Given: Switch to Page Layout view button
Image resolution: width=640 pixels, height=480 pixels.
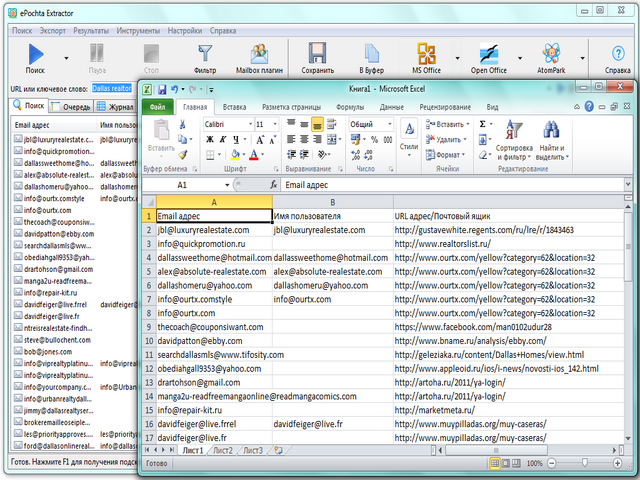Looking at the screenshot, I should pyautogui.click(x=506, y=463).
